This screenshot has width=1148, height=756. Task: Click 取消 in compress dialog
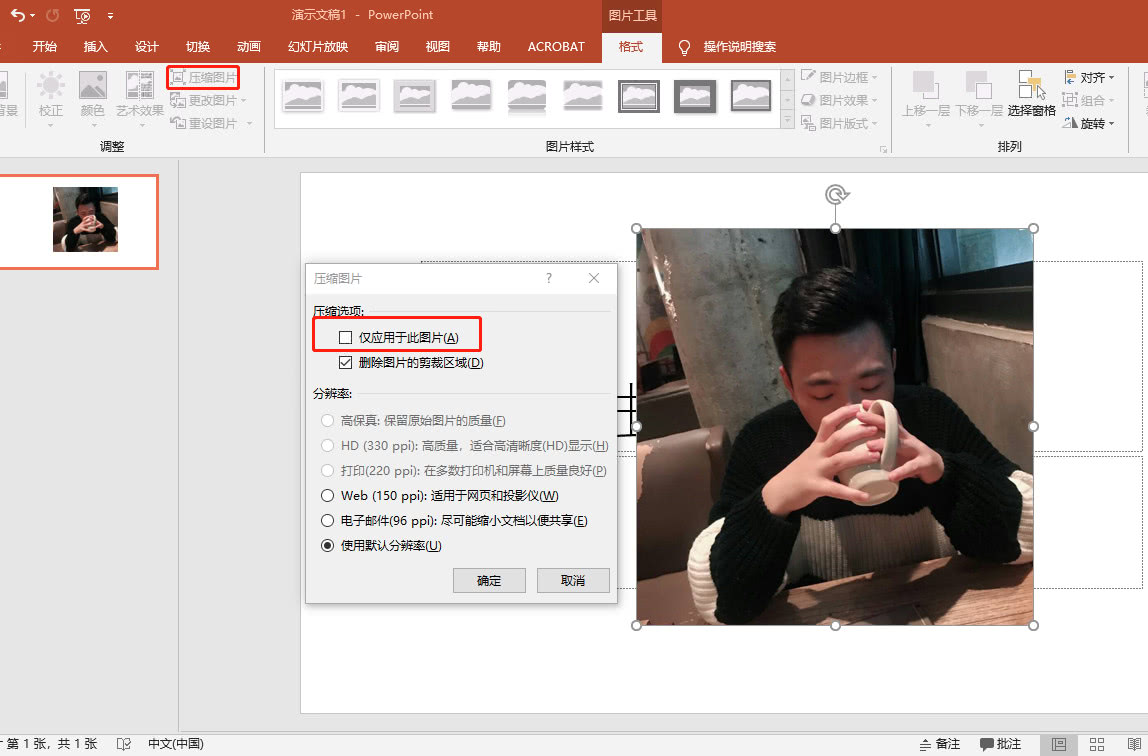[x=573, y=580]
